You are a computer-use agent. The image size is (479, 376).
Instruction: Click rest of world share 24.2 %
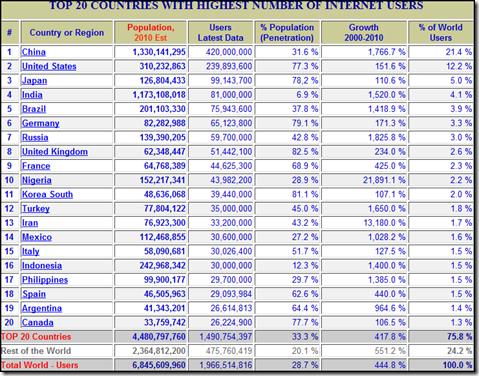(x=459, y=351)
